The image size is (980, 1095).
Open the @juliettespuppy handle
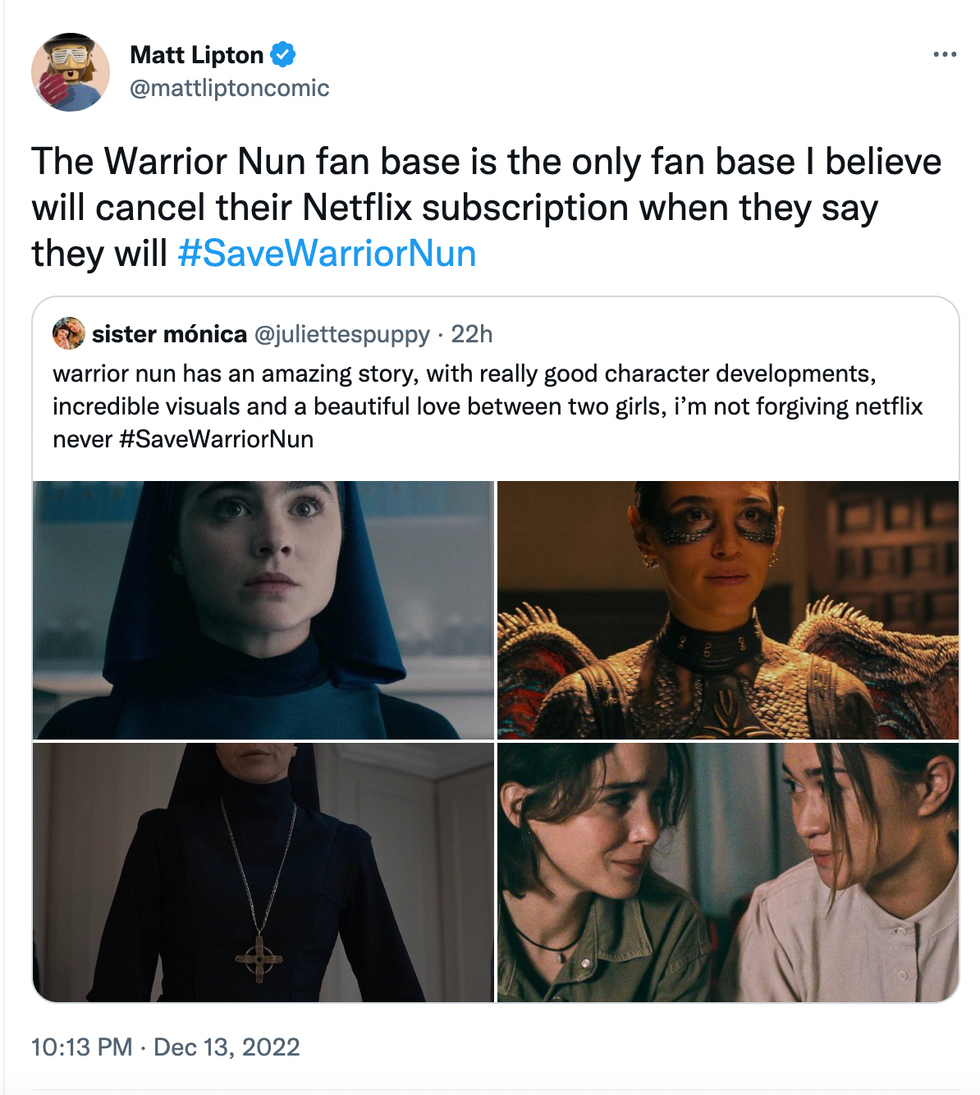coord(342,335)
